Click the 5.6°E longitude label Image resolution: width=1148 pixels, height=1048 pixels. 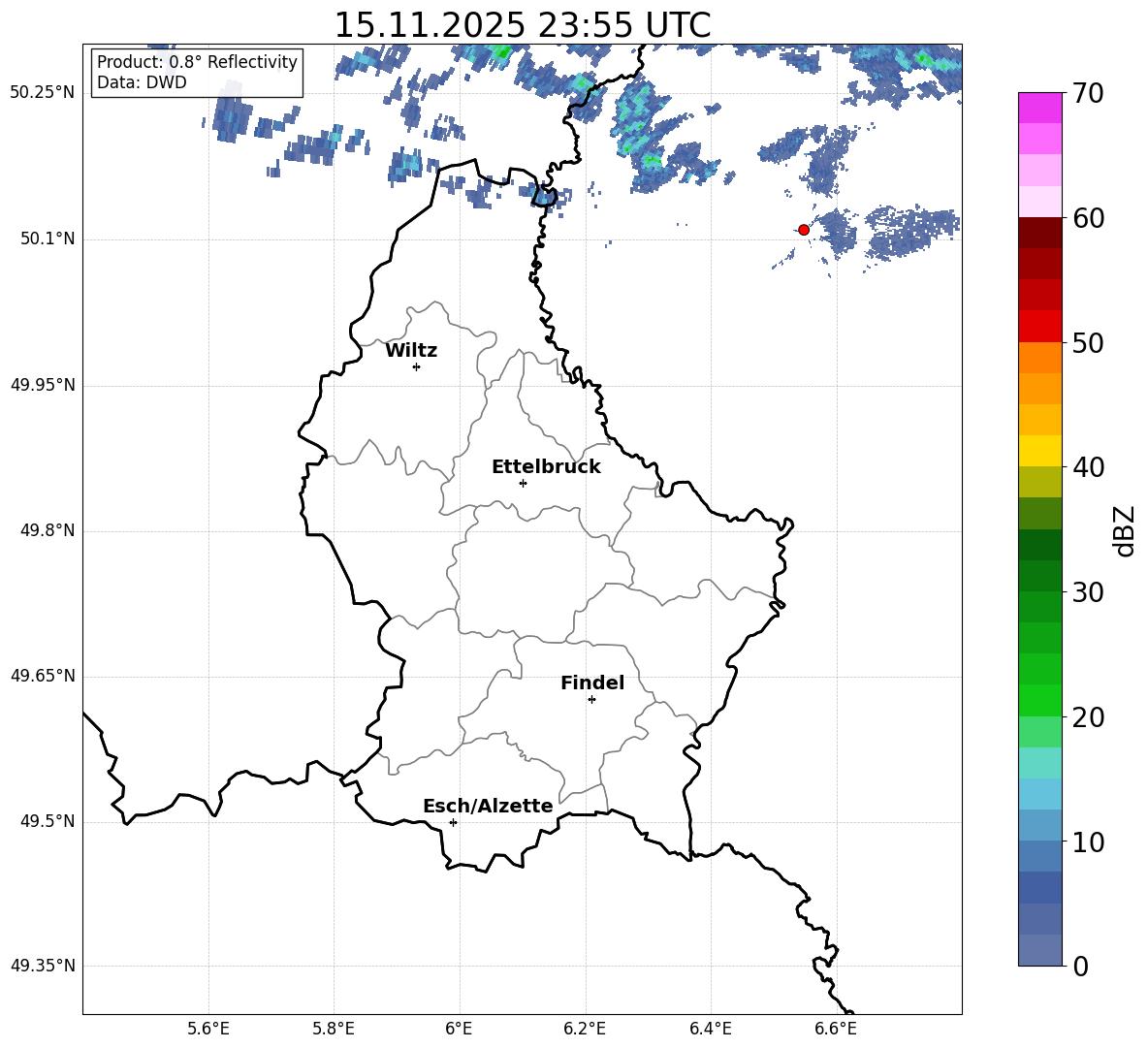(x=208, y=1029)
